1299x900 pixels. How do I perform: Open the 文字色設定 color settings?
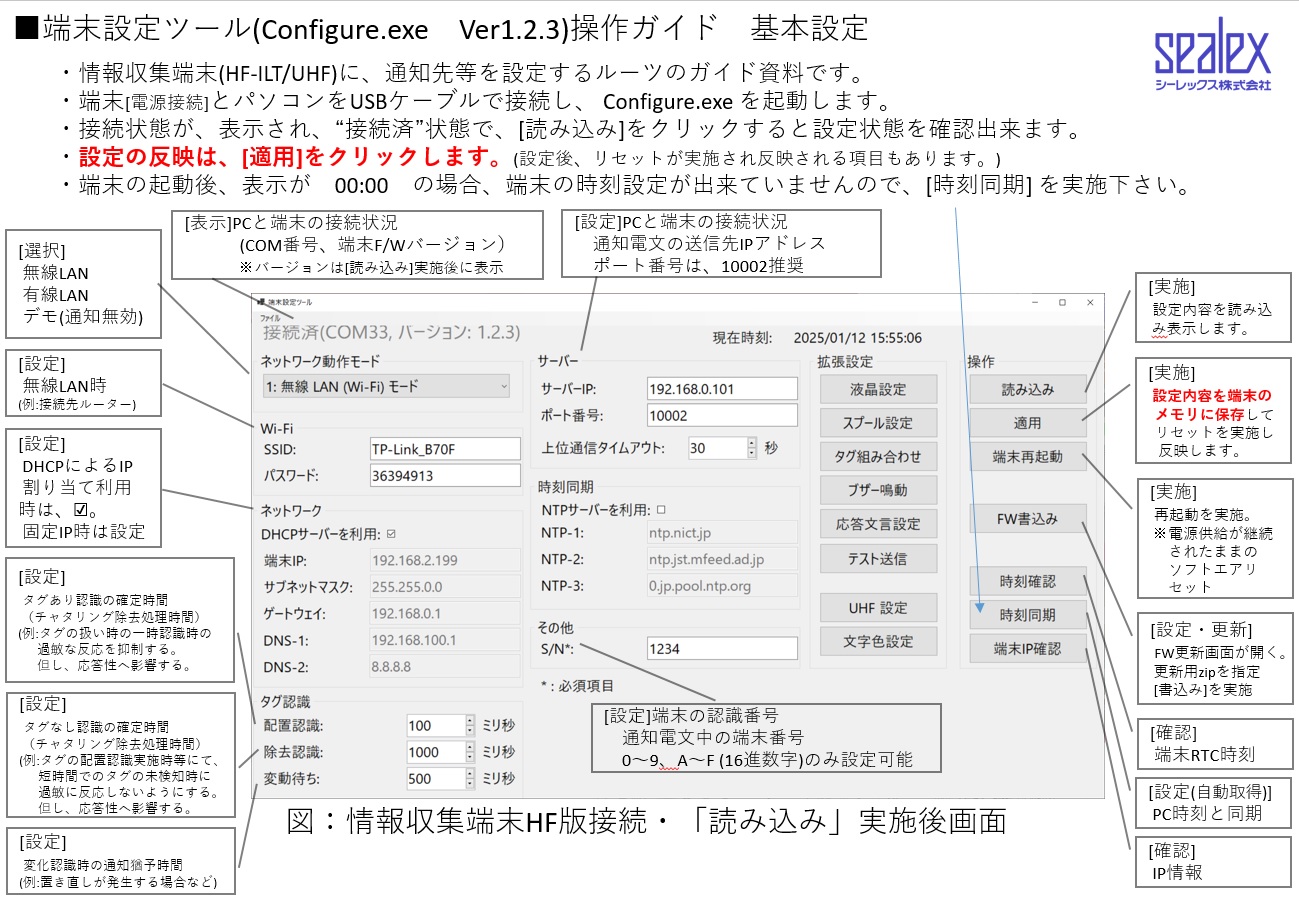pos(878,640)
